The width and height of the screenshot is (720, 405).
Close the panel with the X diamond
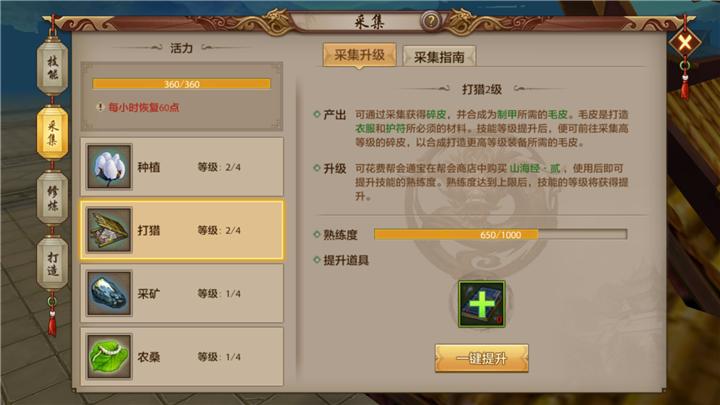click(x=684, y=44)
